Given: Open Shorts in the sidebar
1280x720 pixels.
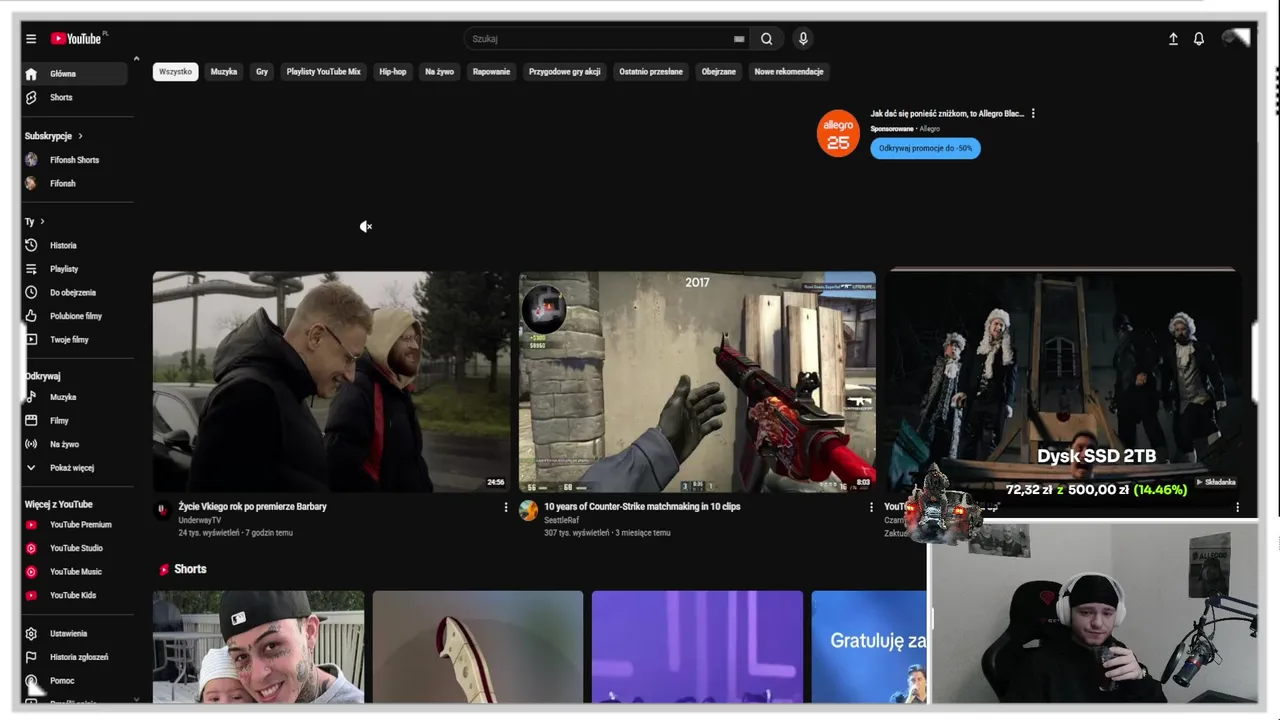Looking at the screenshot, I should click(75, 98).
